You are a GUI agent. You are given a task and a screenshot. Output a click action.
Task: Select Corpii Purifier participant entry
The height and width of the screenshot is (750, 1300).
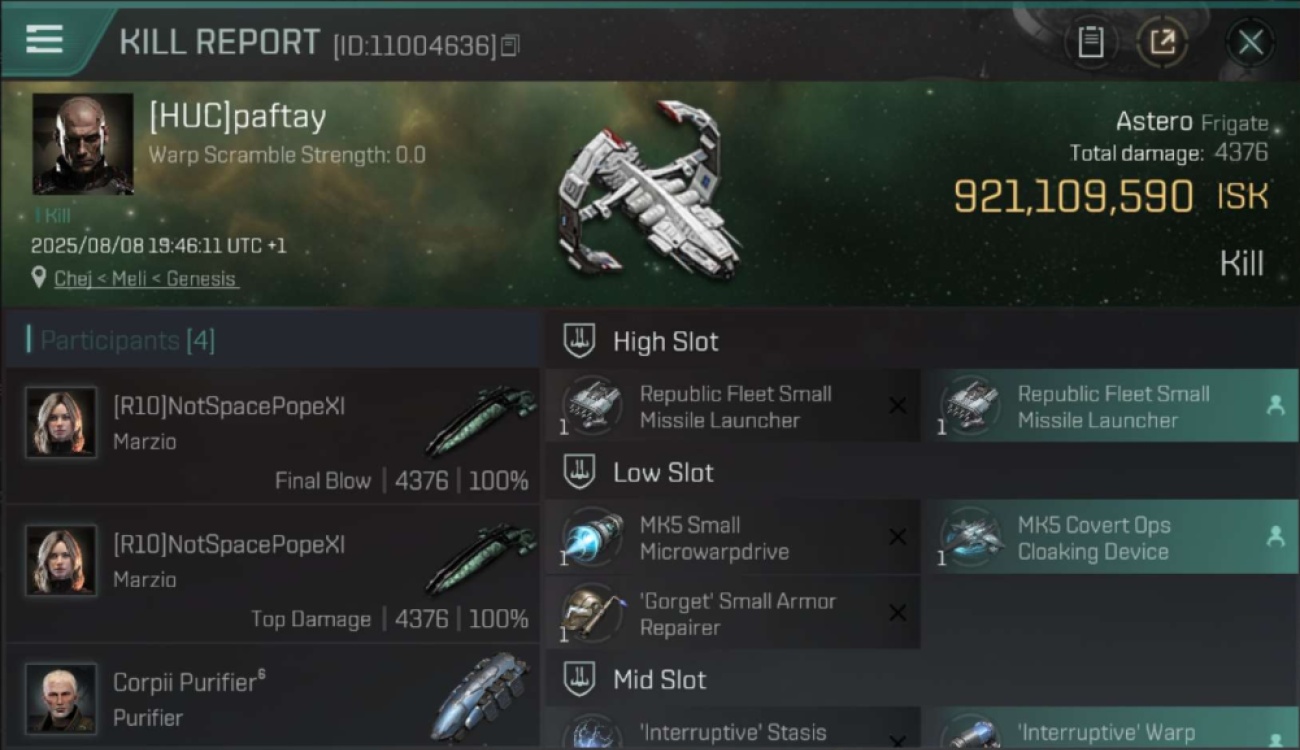[x=272, y=698]
